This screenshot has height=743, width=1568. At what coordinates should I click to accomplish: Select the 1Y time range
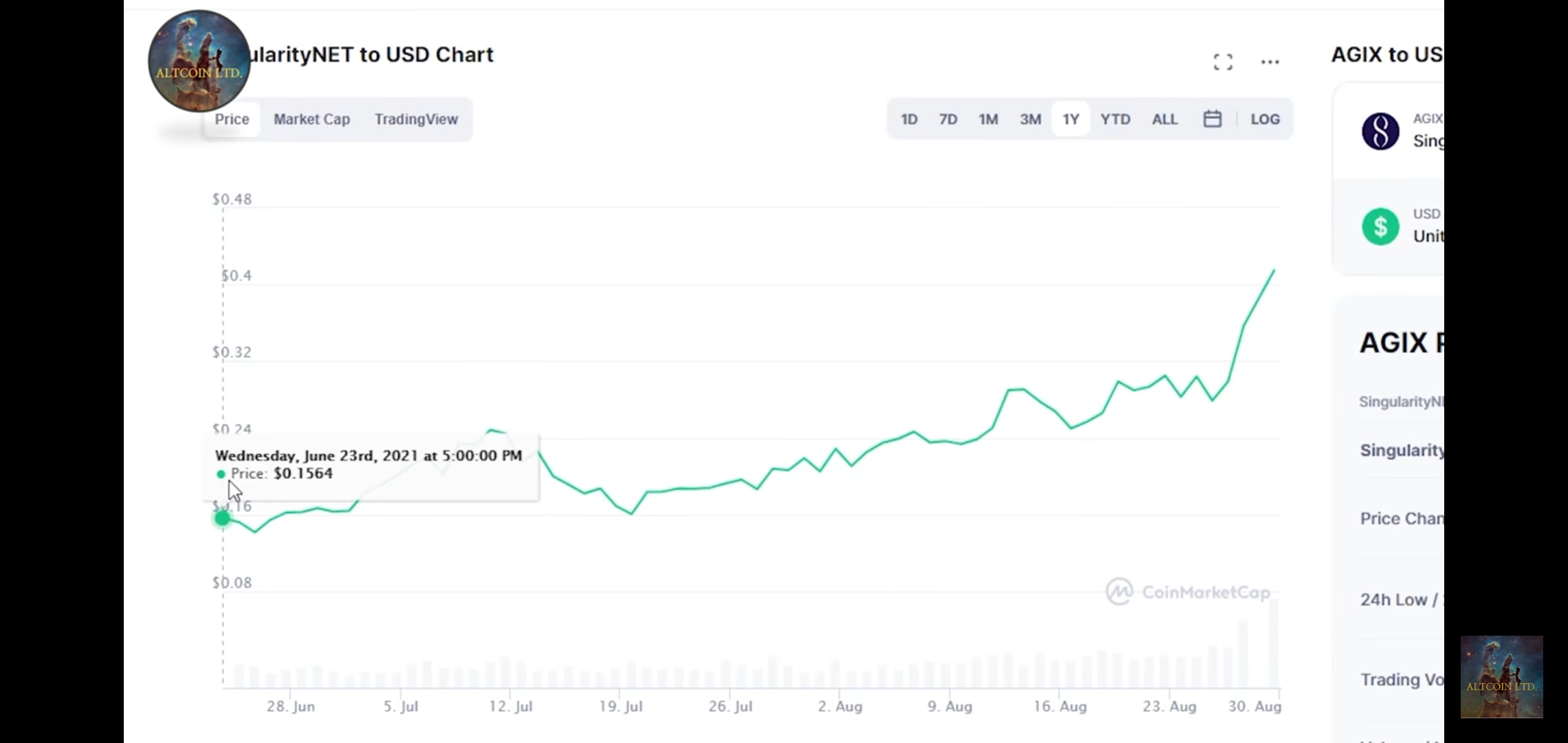coord(1071,119)
